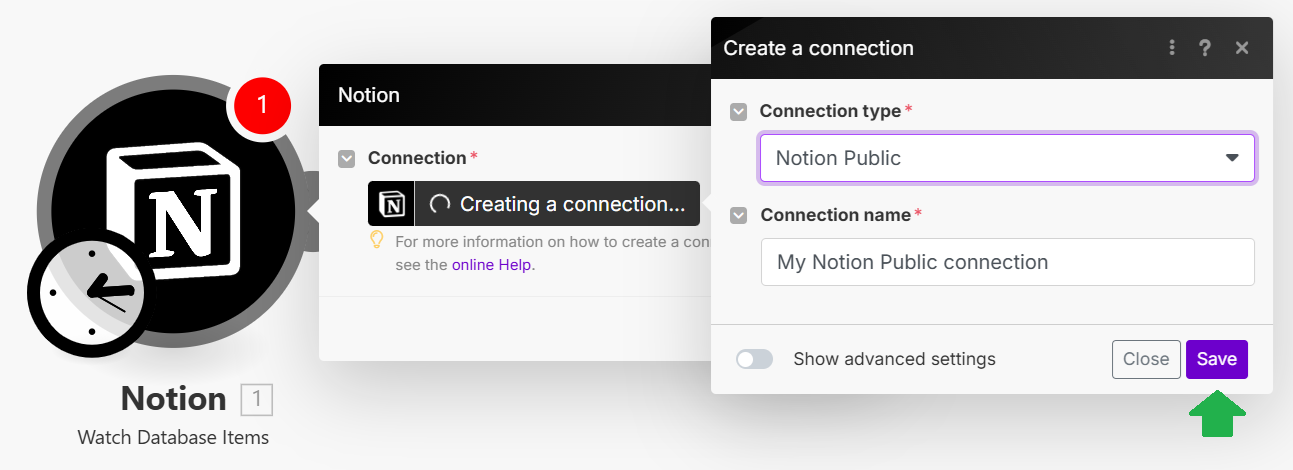Click the red notification badge showing 1
The width and height of the screenshot is (1293, 470).
pos(262,103)
